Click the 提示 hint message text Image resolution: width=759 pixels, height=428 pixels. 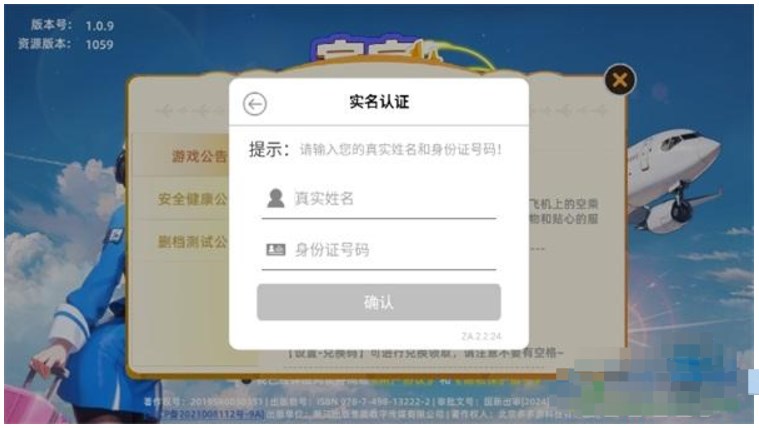coord(375,150)
